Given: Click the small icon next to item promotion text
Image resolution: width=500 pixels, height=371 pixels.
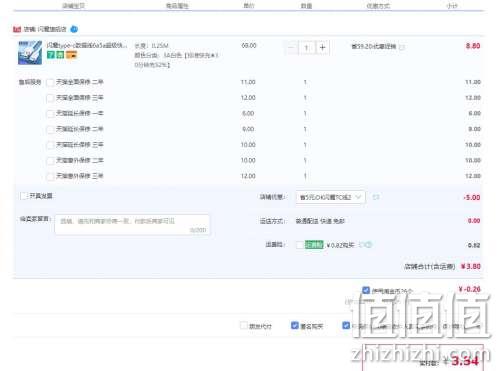Looking at the screenshot, I should [x=402, y=47].
